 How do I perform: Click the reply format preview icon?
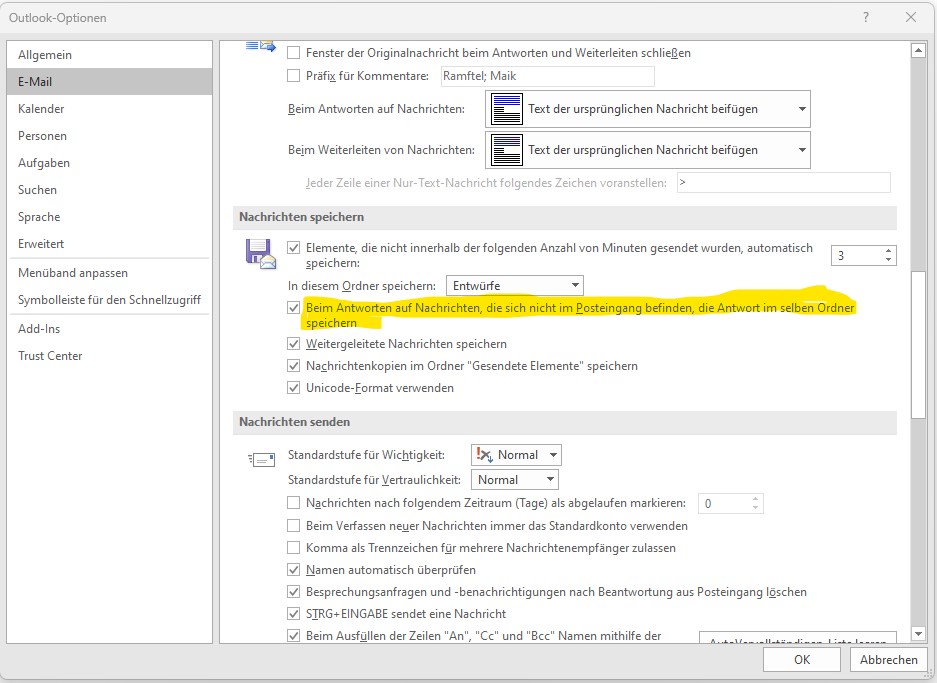click(507, 109)
